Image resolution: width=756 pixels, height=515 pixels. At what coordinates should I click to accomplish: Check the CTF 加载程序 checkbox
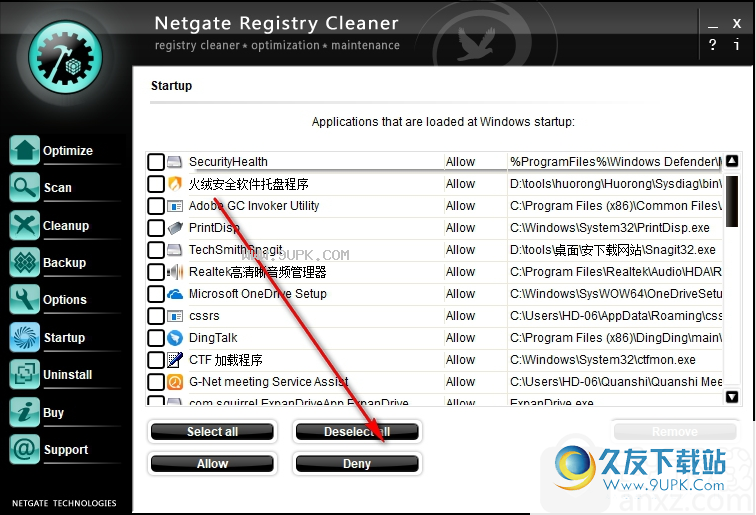(156, 360)
